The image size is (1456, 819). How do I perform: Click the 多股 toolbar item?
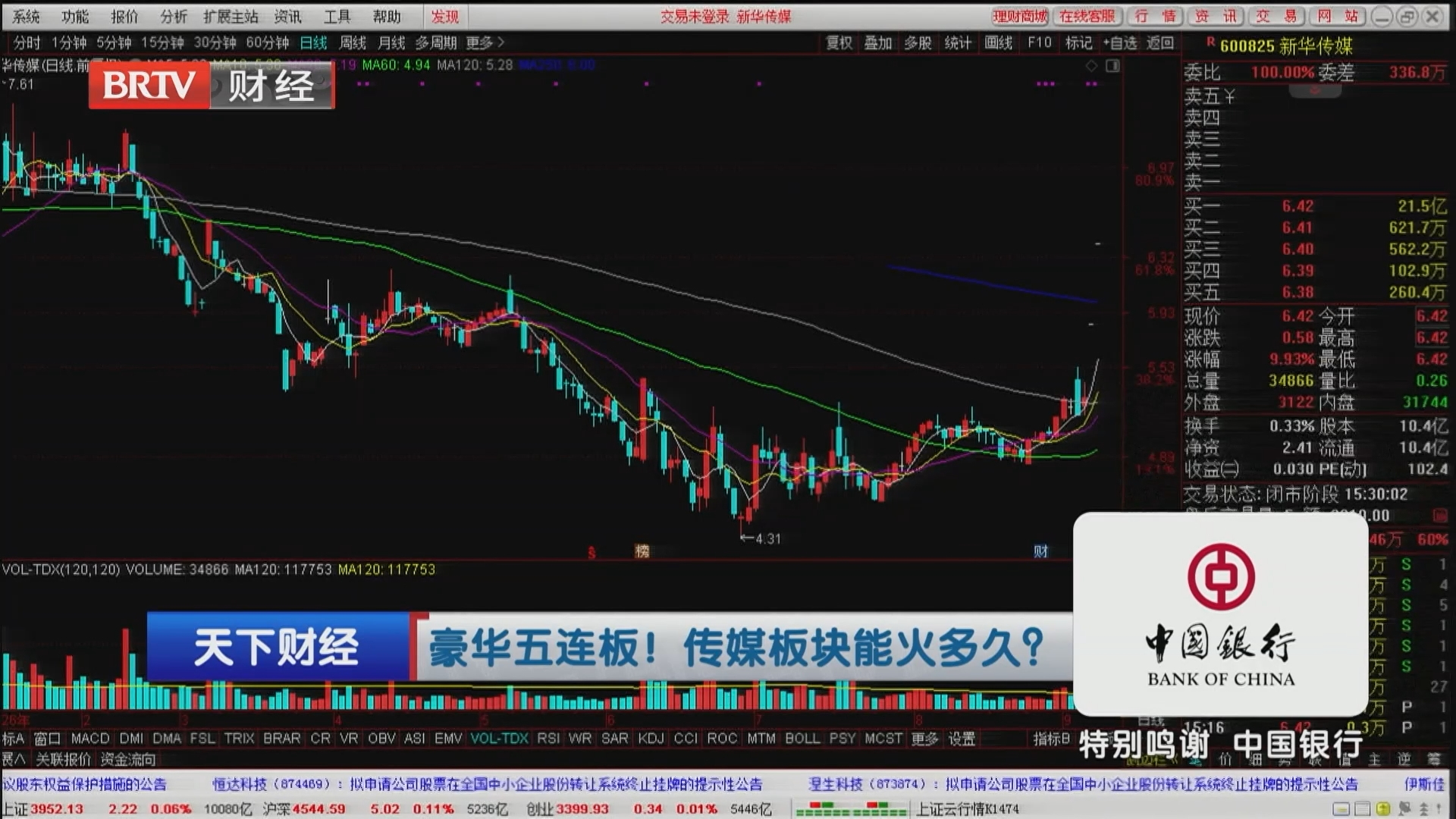click(918, 43)
